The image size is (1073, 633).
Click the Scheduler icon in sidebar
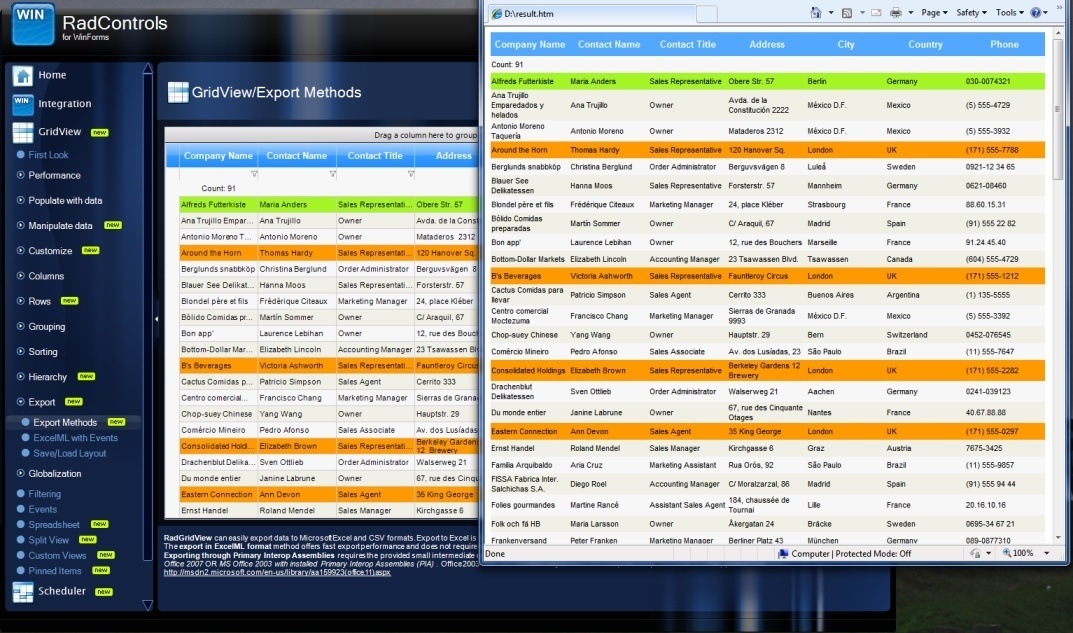point(23,592)
